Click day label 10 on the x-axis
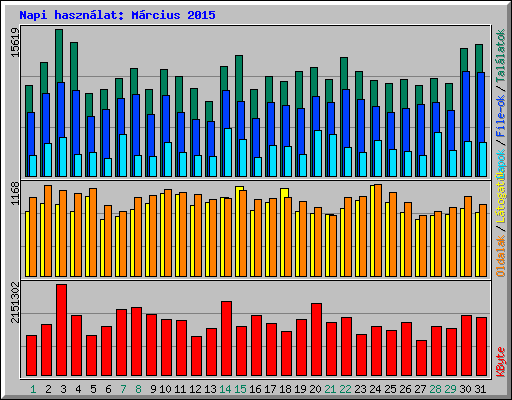This screenshot has width=512, height=400. click(165, 389)
